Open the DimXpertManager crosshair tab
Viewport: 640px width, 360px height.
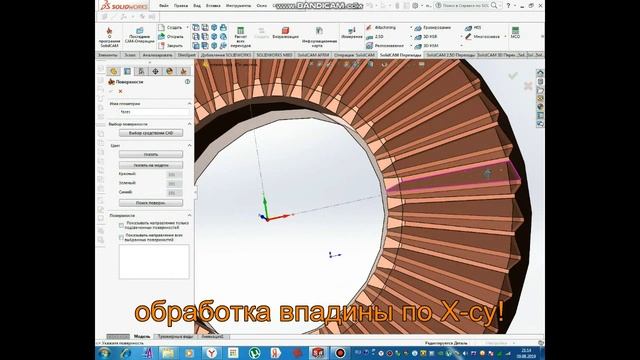pos(156,71)
